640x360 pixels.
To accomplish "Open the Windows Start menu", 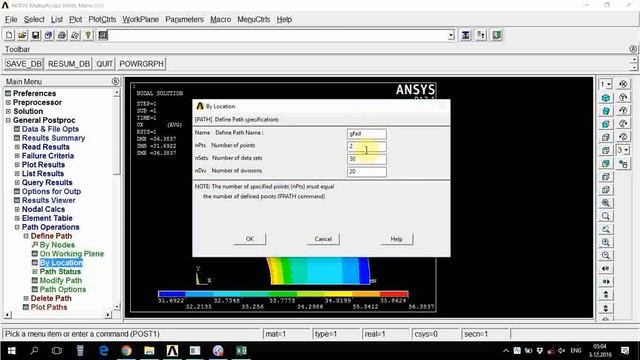I will [x=11, y=351].
